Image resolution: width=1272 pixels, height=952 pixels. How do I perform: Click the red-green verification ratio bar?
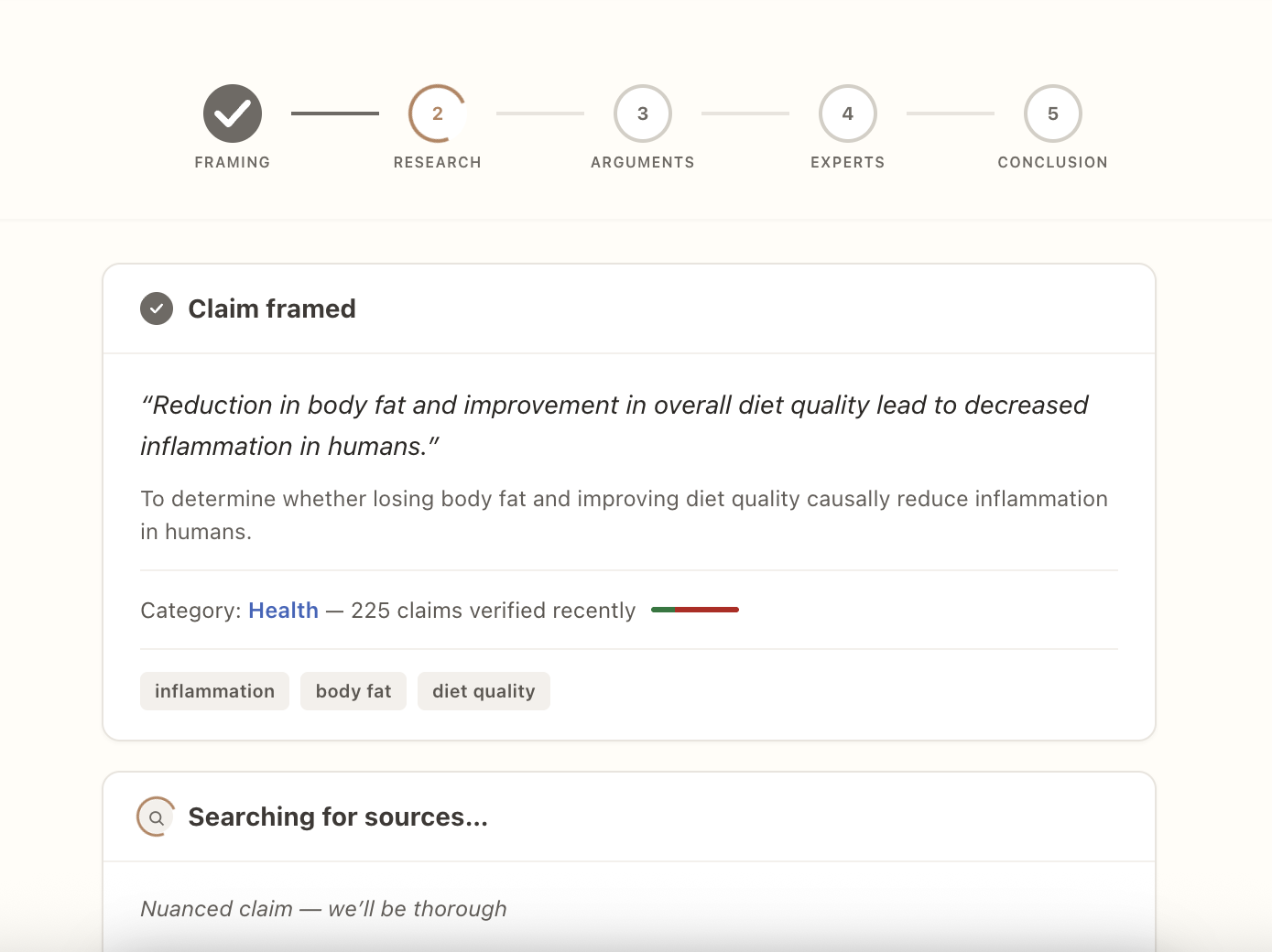(x=694, y=609)
